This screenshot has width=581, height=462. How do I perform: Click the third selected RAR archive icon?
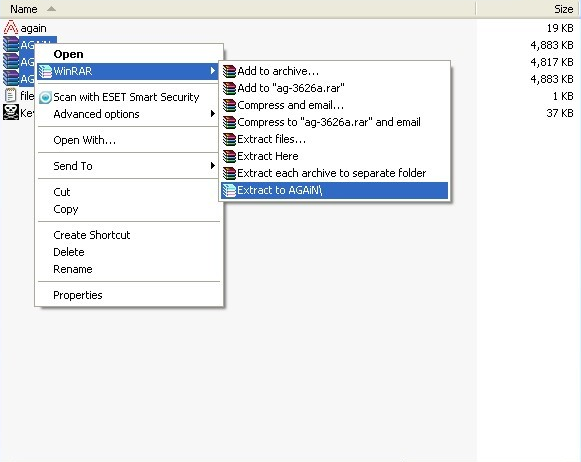pyautogui.click(x=11, y=78)
